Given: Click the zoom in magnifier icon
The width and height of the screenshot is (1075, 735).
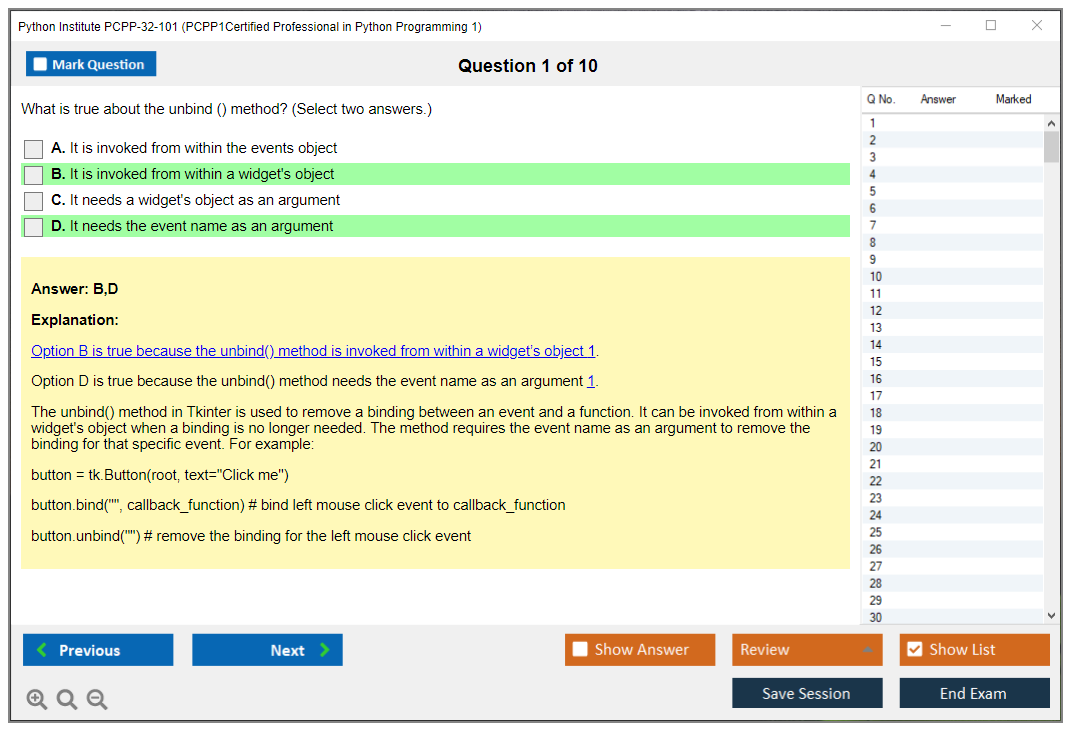Looking at the screenshot, I should (37, 700).
